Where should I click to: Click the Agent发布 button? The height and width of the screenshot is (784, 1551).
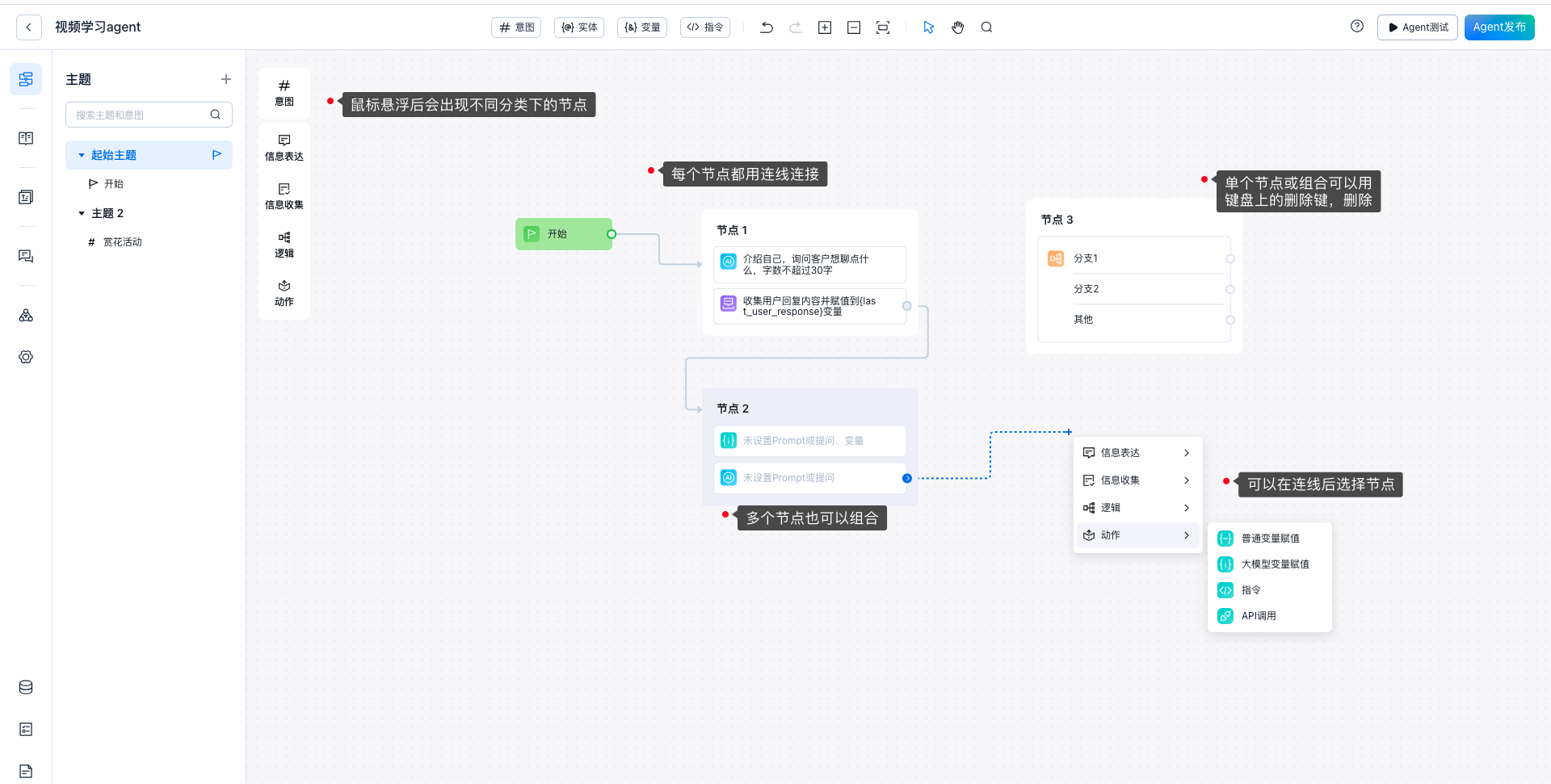[1498, 27]
